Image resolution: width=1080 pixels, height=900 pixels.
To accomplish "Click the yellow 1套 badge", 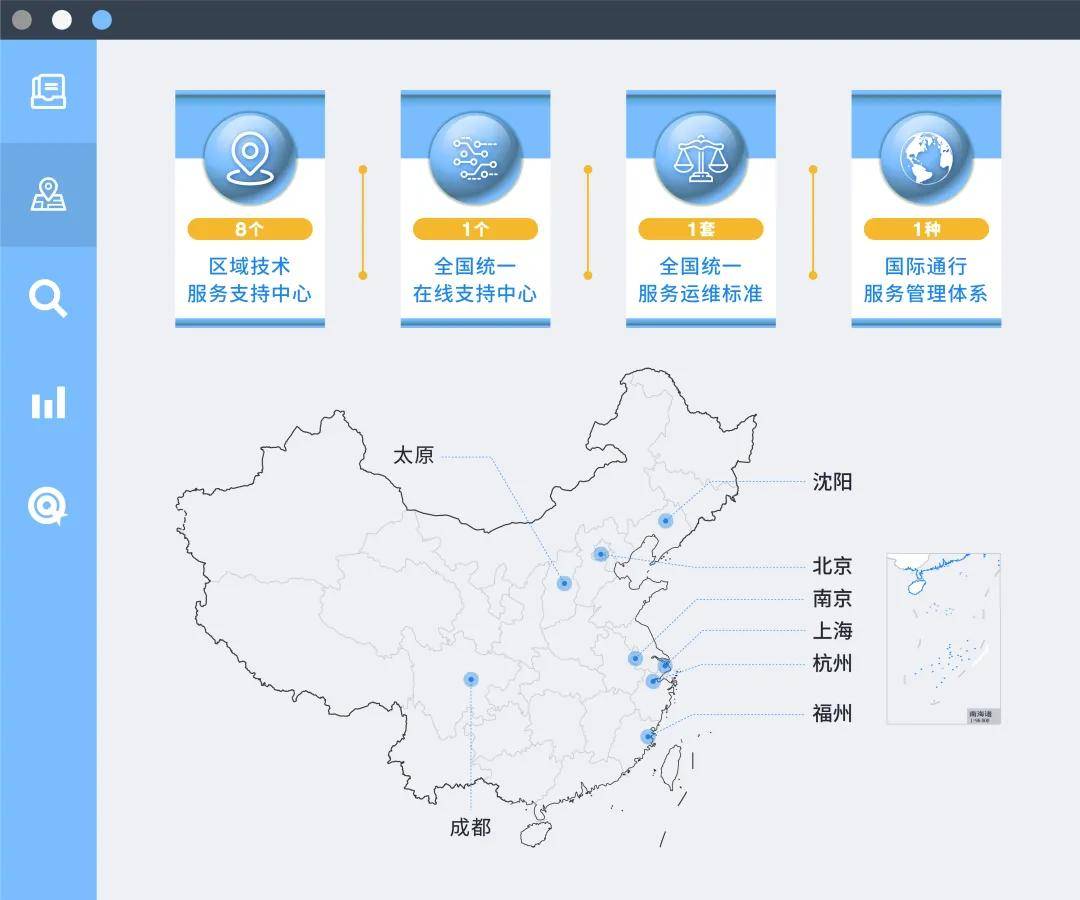I will (x=701, y=229).
